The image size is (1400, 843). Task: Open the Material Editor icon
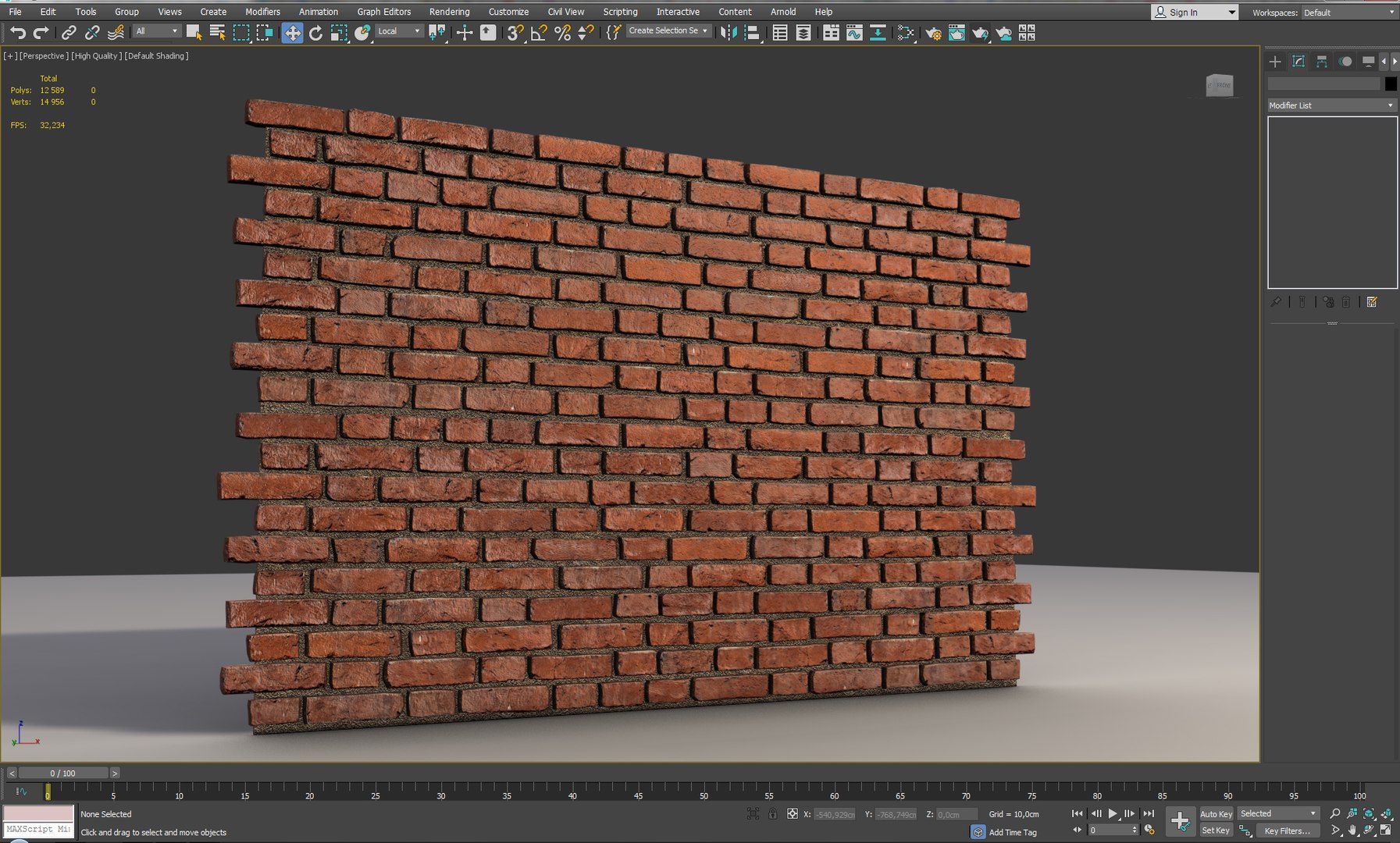(906, 32)
